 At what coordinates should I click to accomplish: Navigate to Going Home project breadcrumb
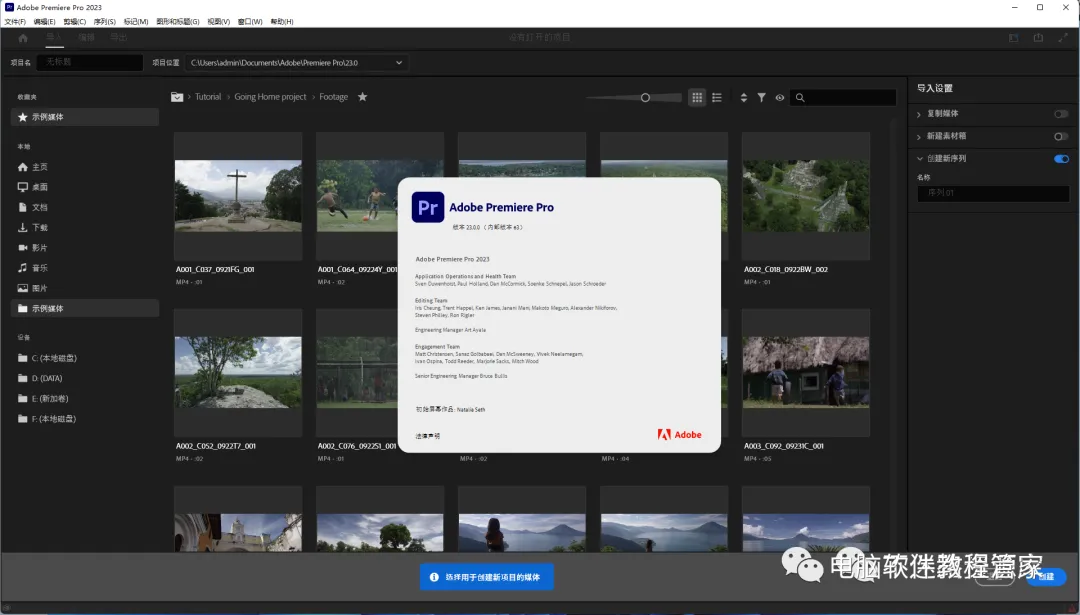coord(270,97)
